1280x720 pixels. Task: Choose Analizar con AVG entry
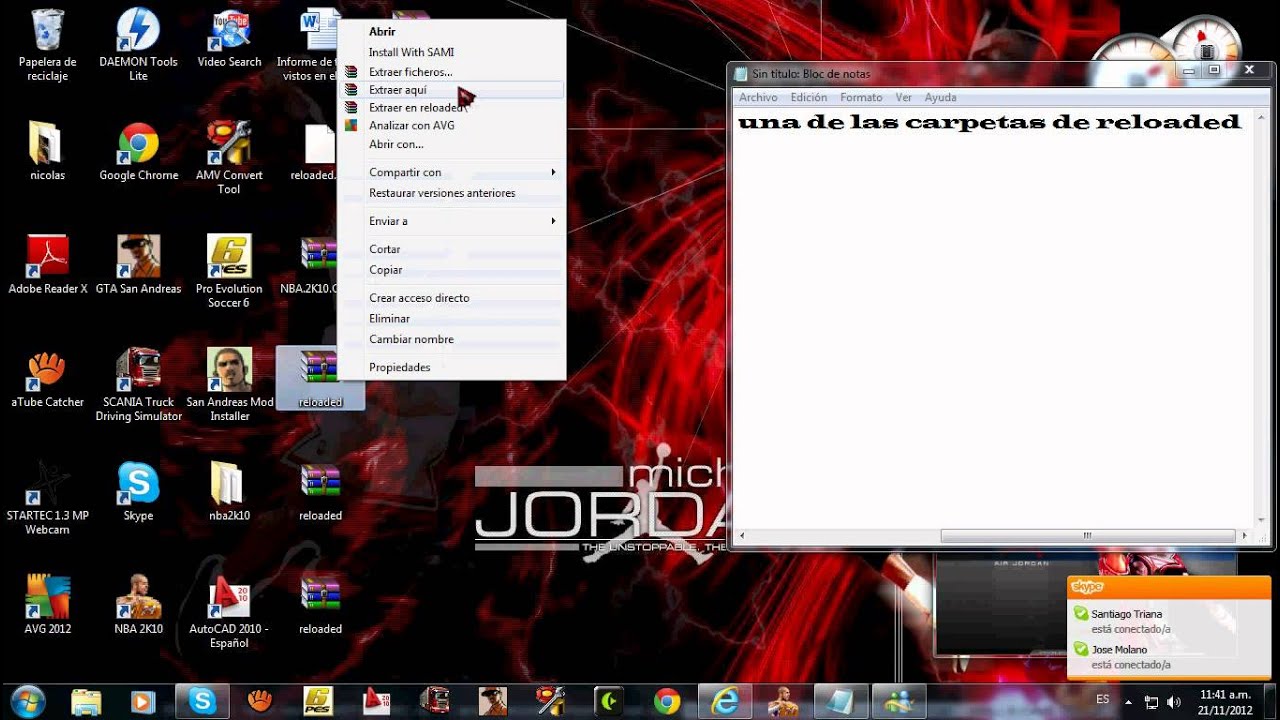pos(452,126)
